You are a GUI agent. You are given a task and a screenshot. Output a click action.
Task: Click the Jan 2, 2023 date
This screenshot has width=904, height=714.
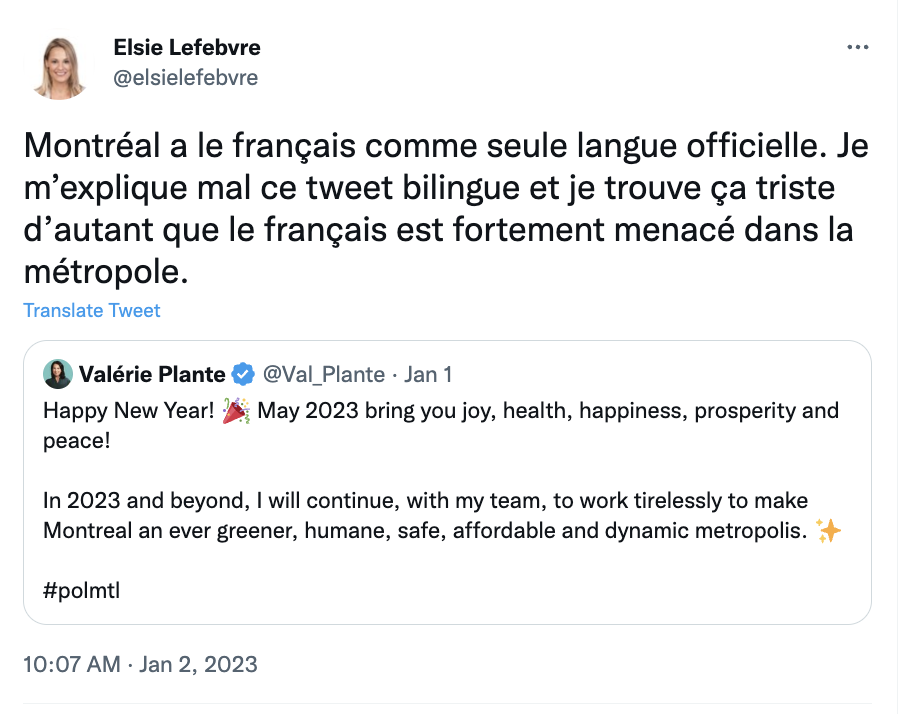(x=198, y=664)
